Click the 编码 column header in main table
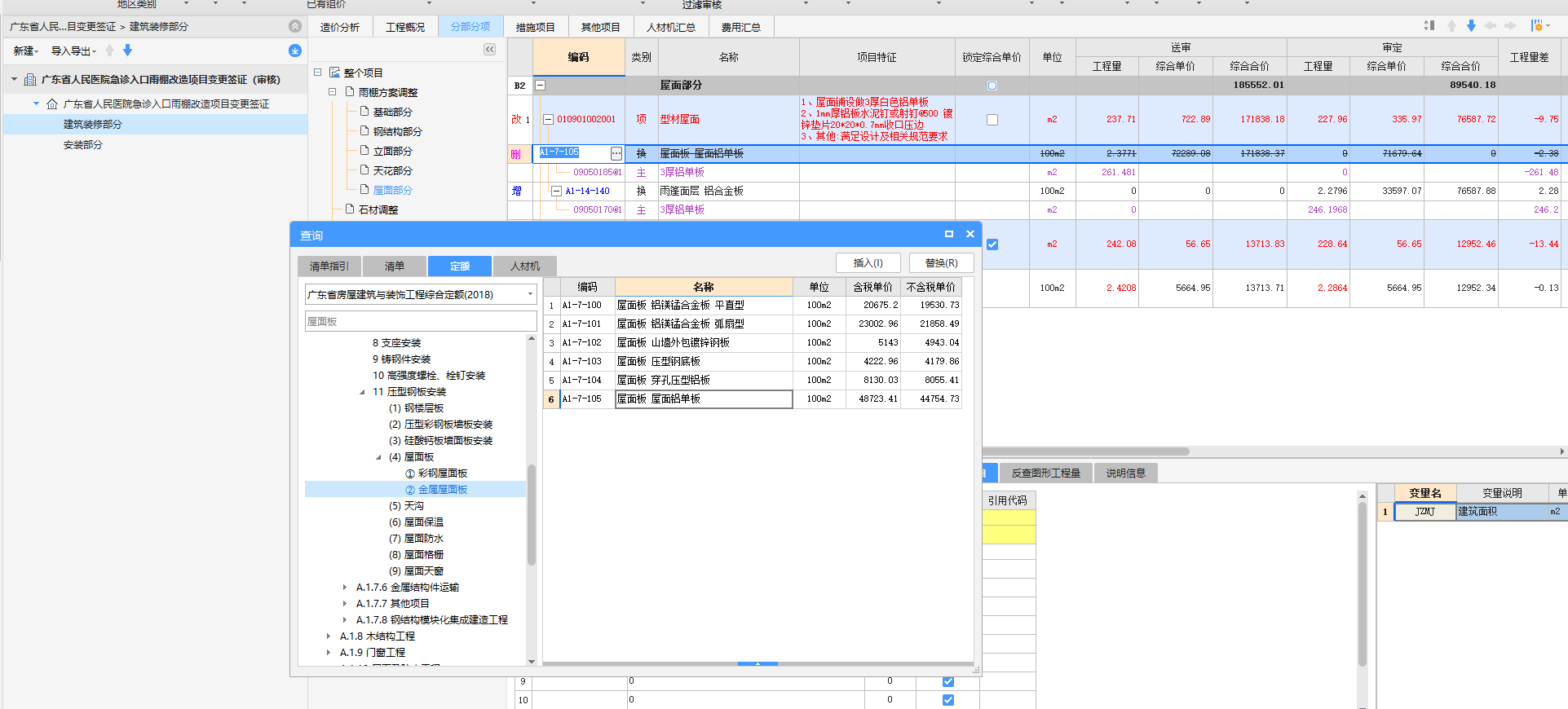 coord(579,57)
